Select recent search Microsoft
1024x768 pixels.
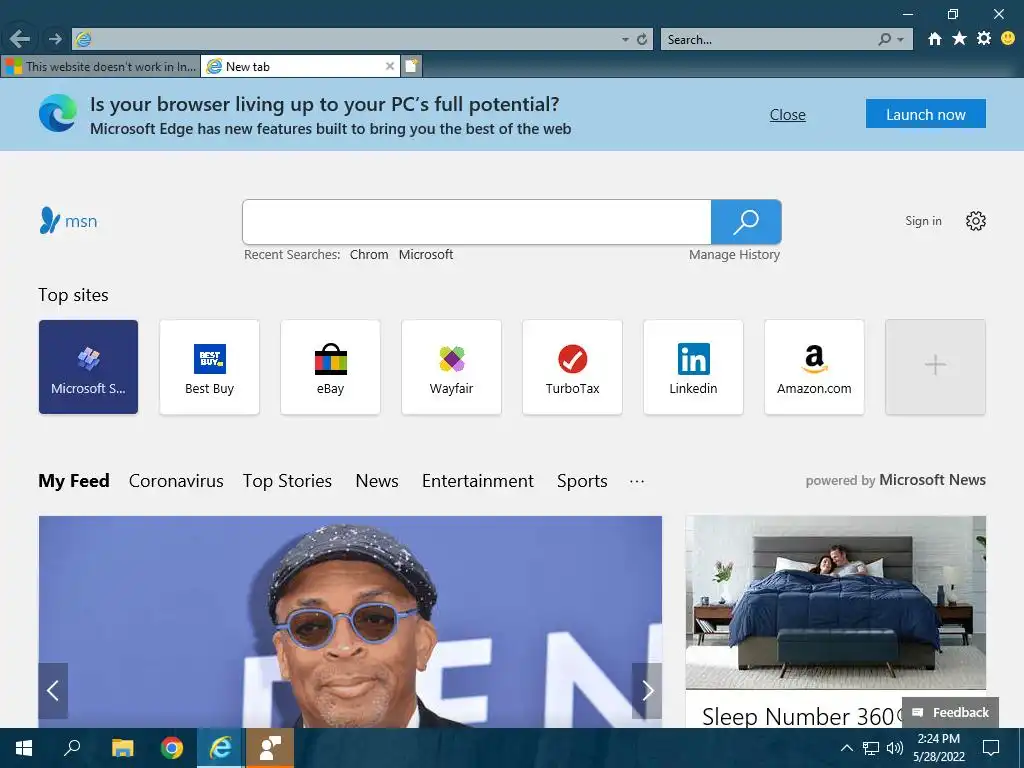(426, 255)
